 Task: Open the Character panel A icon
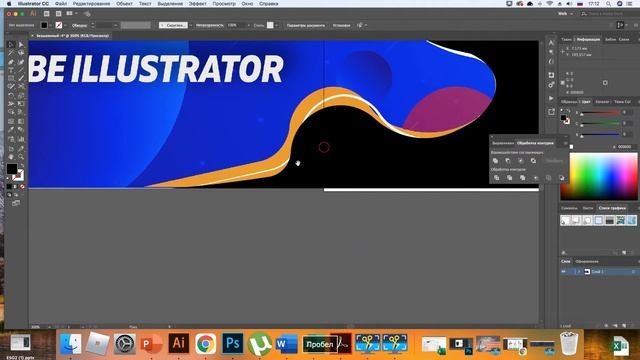[x=551, y=42]
